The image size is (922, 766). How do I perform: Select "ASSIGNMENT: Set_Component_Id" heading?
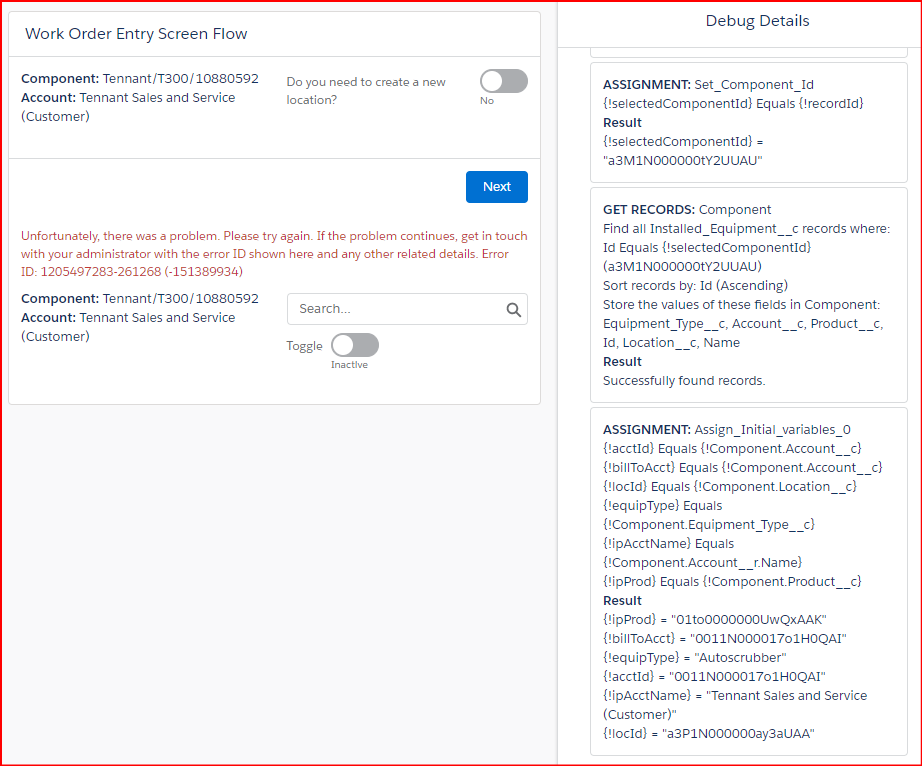pos(709,85)
